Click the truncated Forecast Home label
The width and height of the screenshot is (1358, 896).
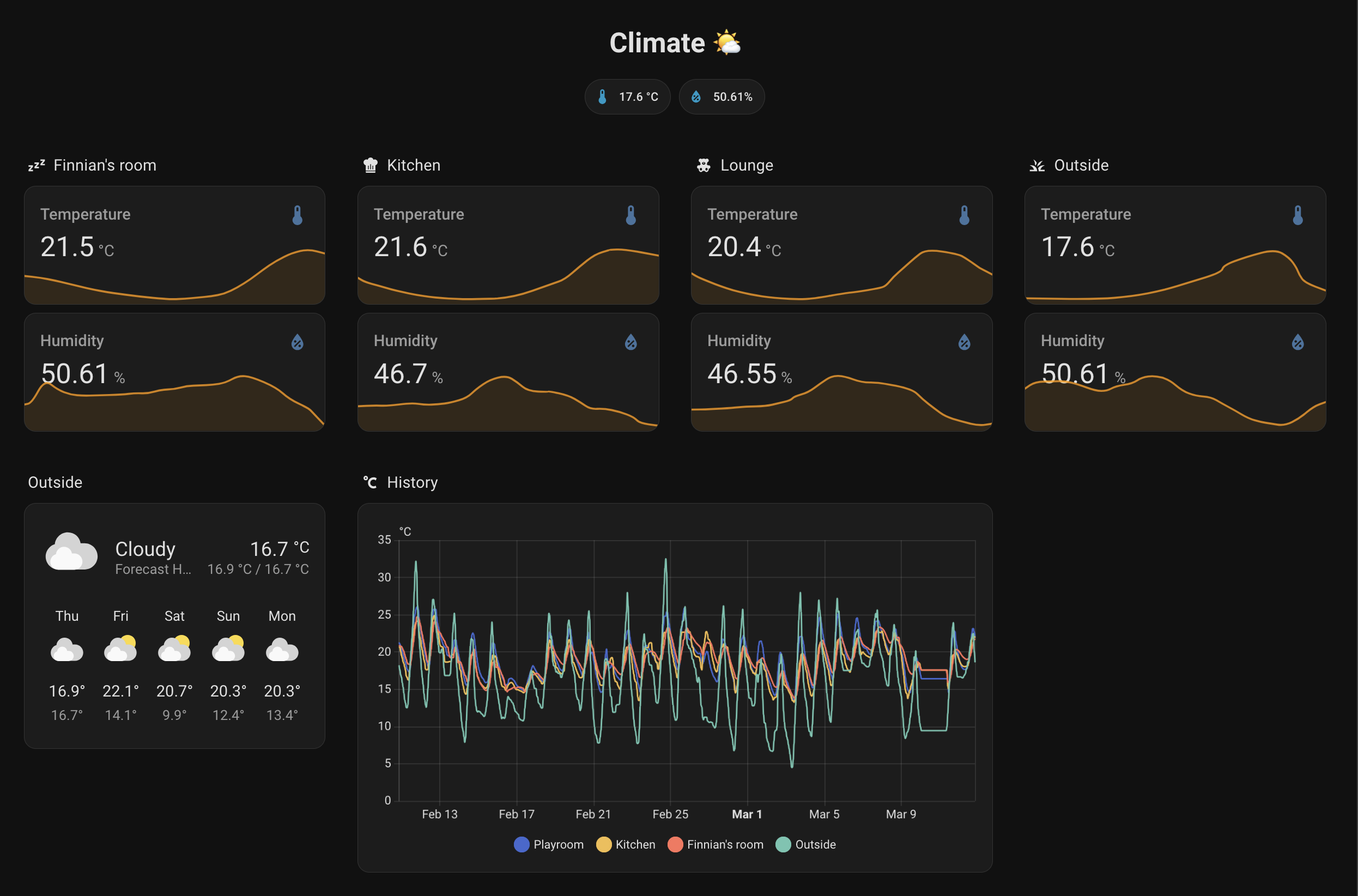tap(153, 569)
